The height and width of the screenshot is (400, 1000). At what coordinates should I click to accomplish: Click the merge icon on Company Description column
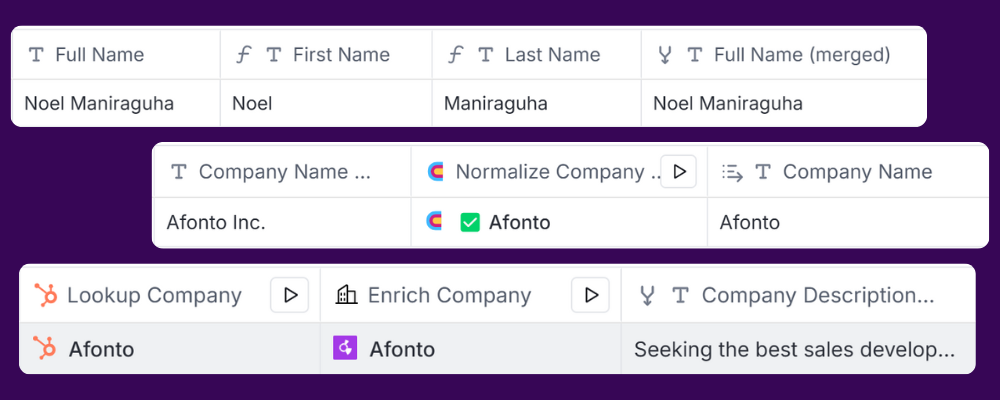[x=647, y=295]
